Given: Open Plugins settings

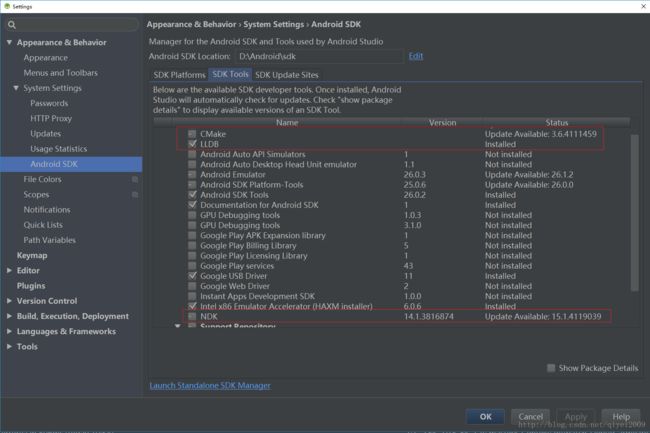Looking at the screenshot, I should tap(31, 286).
